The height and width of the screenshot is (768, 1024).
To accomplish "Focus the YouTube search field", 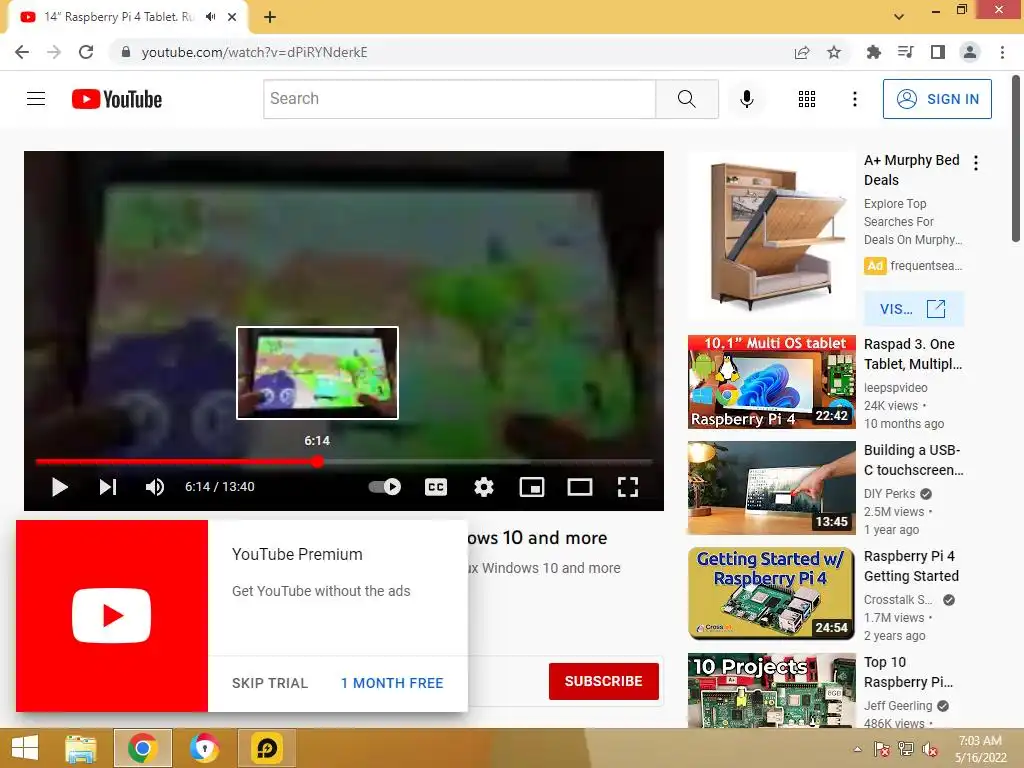I will point(459,99).
